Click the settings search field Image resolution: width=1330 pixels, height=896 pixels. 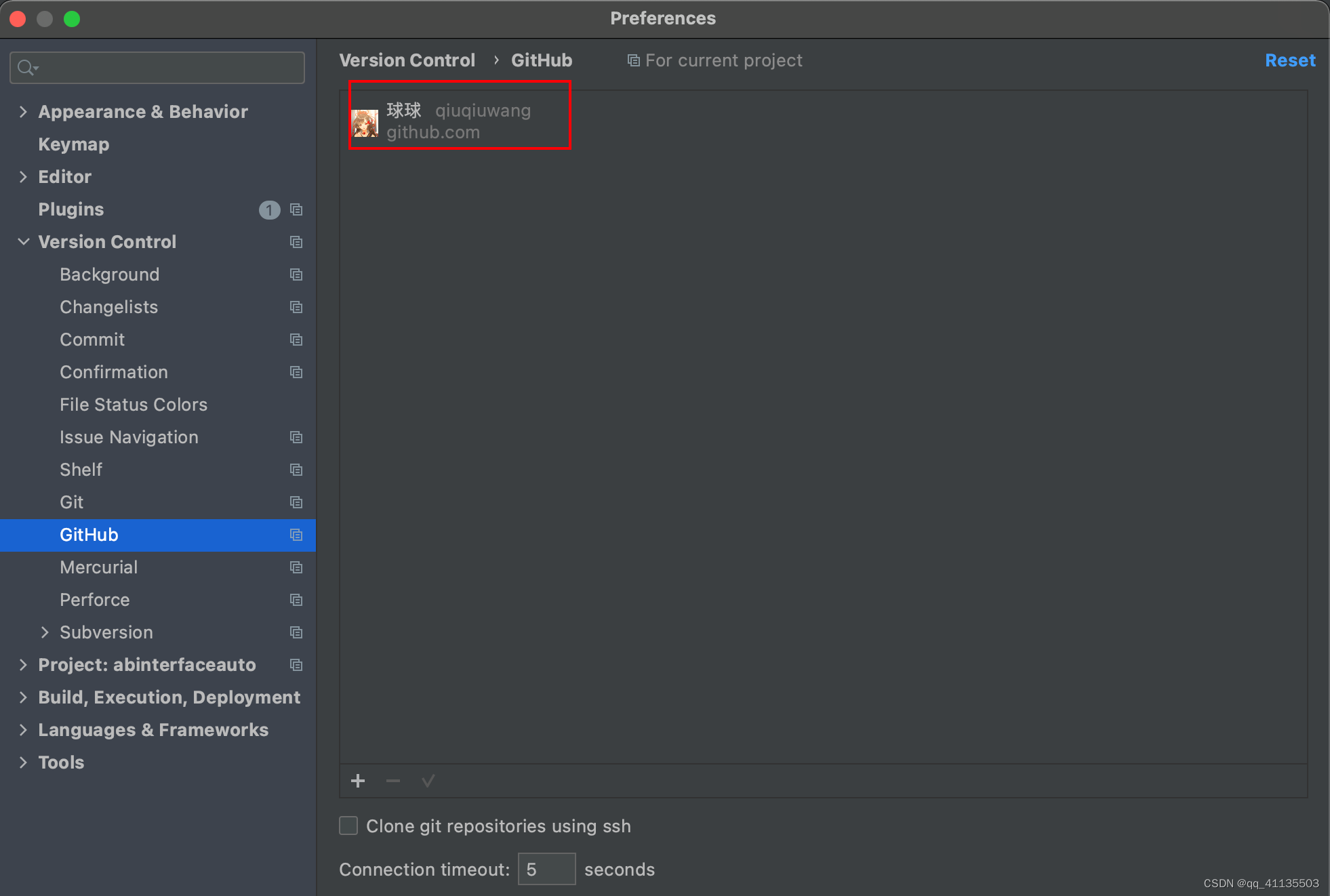[157, 68]
